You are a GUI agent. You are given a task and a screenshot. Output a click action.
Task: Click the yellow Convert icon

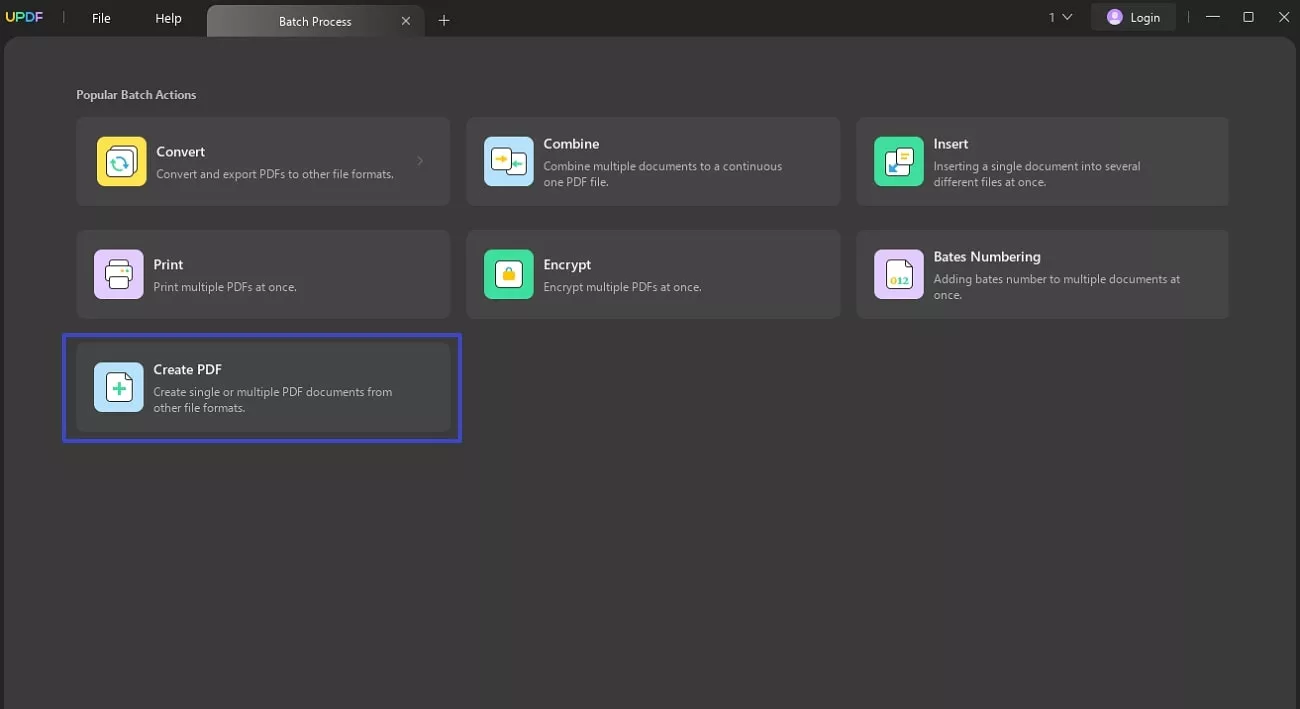121,162
